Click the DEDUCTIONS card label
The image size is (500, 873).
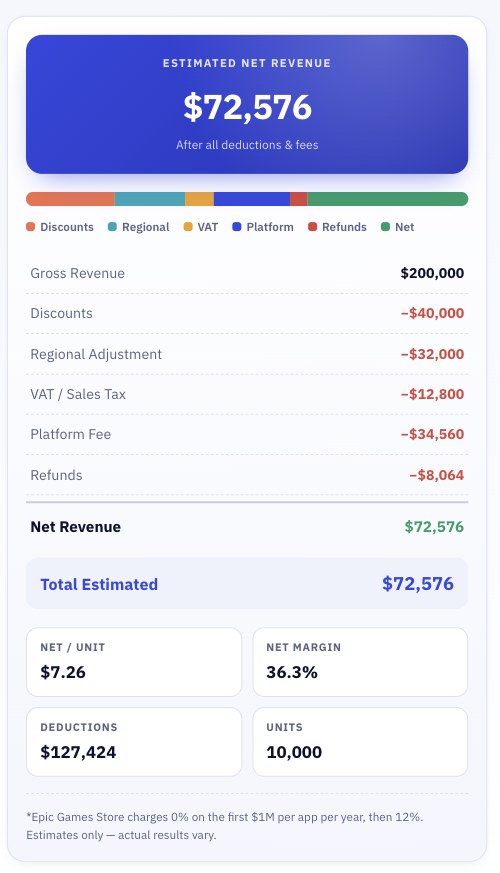(79, 727)
